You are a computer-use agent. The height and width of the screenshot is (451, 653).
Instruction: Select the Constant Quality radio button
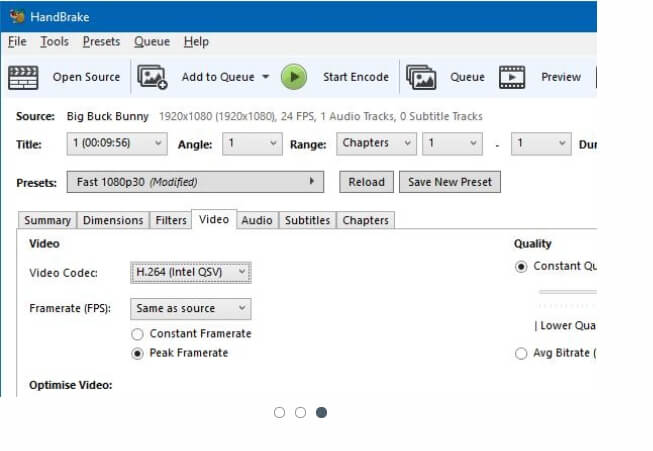(x=521, y=267)
